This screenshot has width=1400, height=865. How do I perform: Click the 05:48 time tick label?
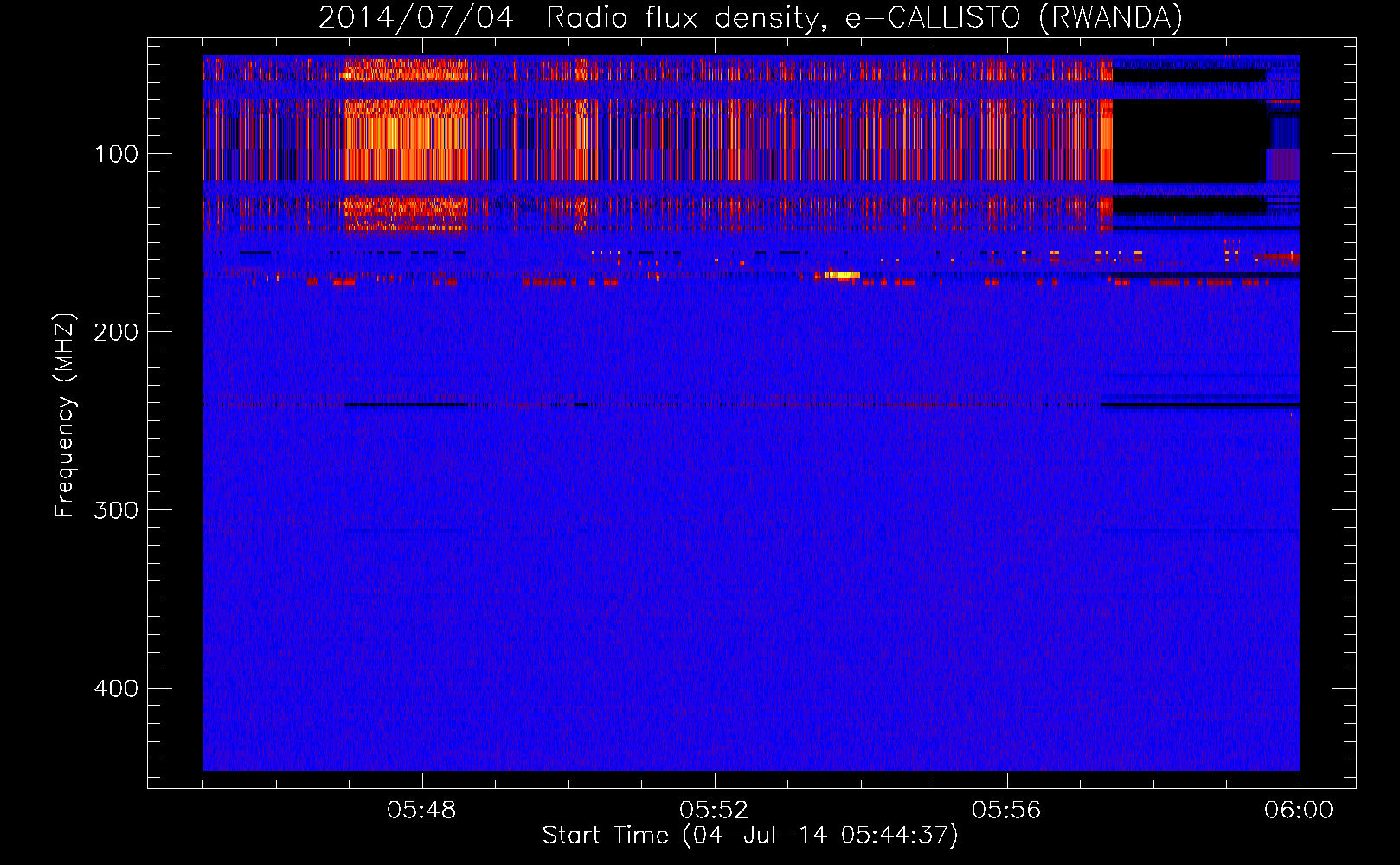pos(421,811)
